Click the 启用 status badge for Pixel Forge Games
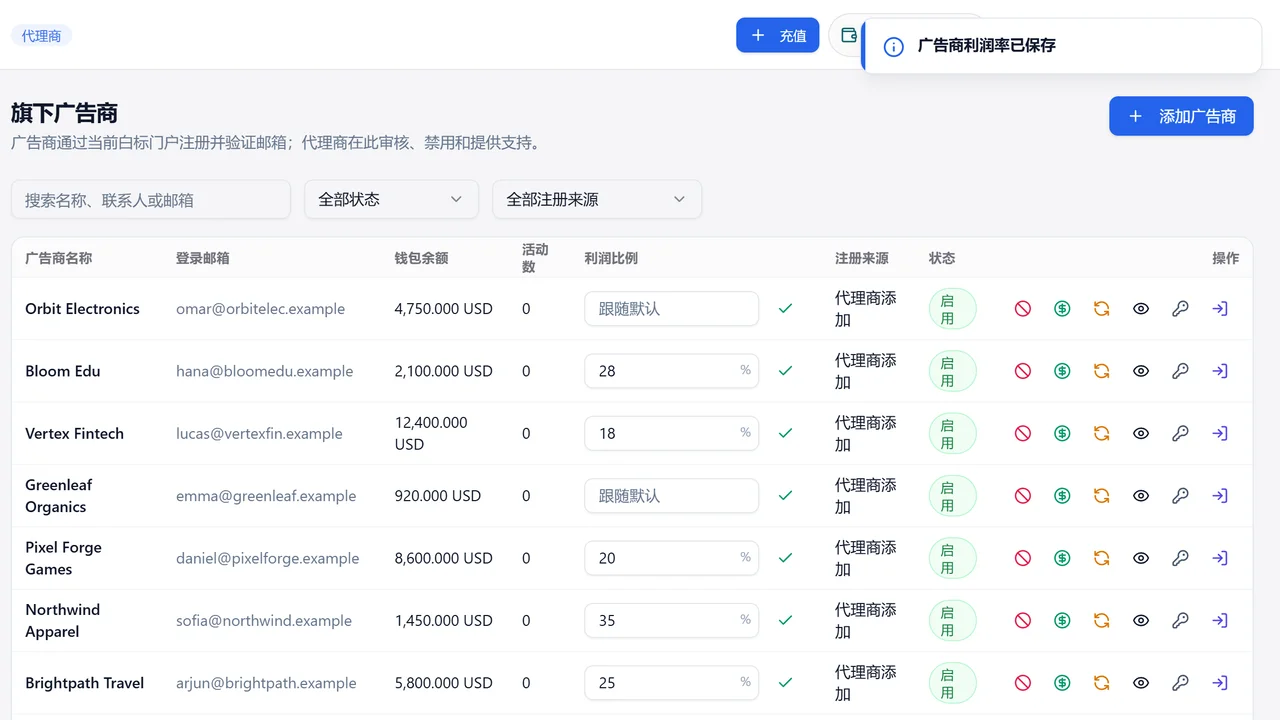1280x720 pixels. point(952,558)
